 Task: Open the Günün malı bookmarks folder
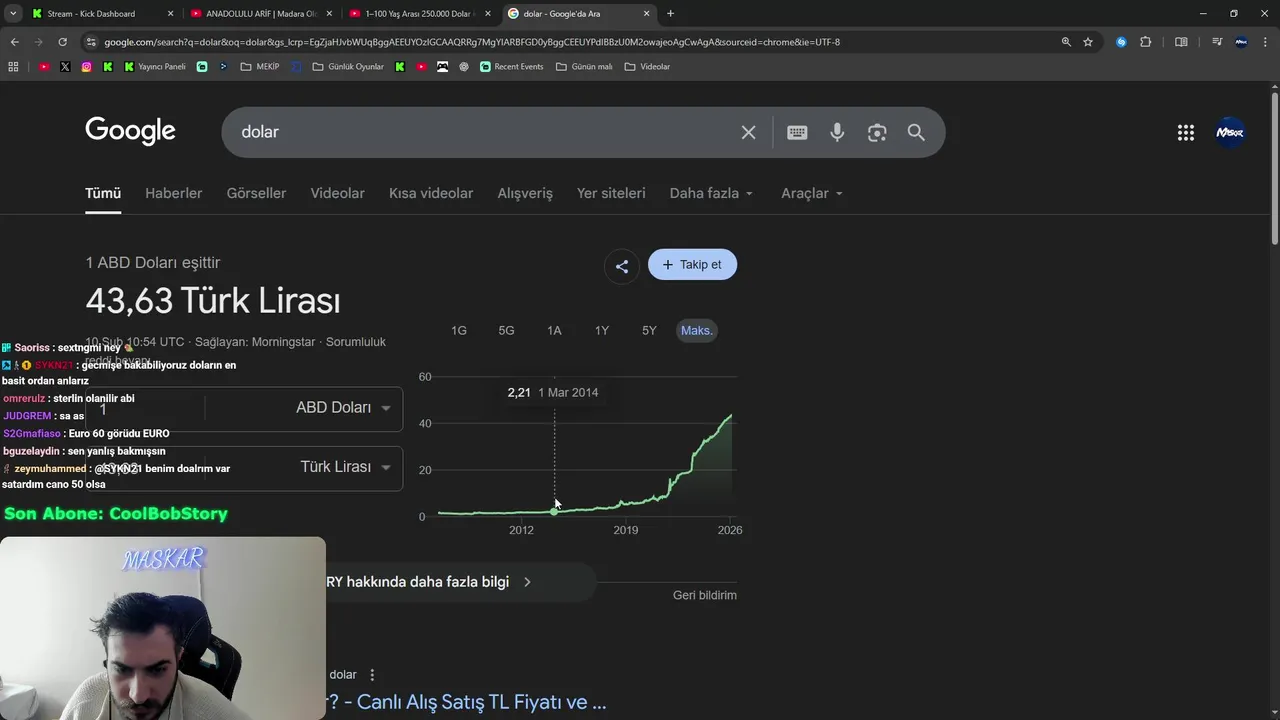[584, 67]
